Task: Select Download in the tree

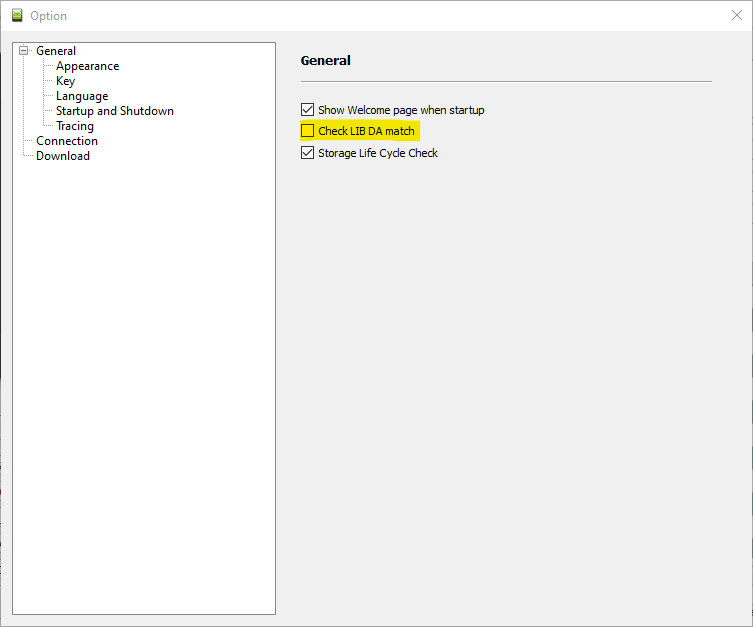Action: click(x=63, y=156)
